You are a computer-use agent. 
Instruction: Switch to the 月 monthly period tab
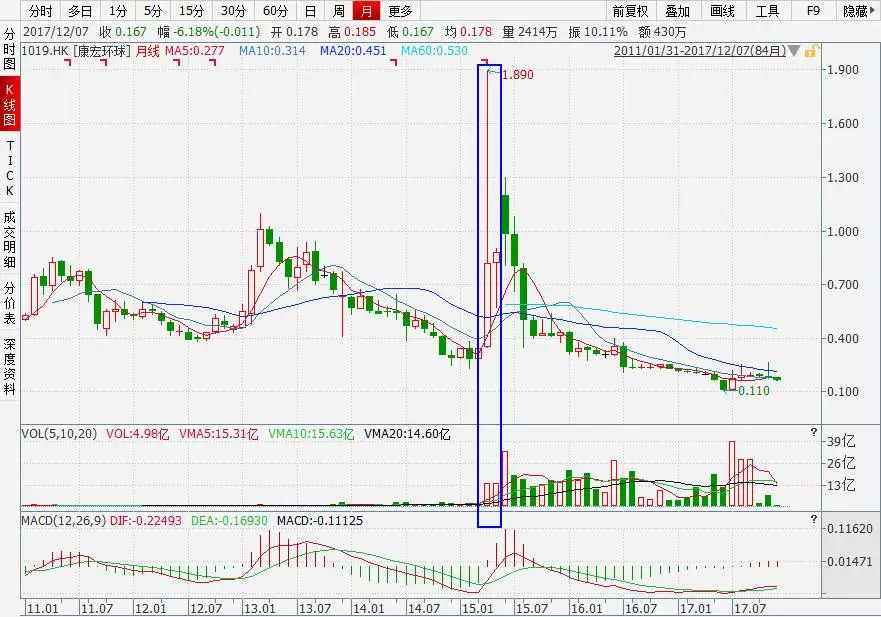point(366,11)
